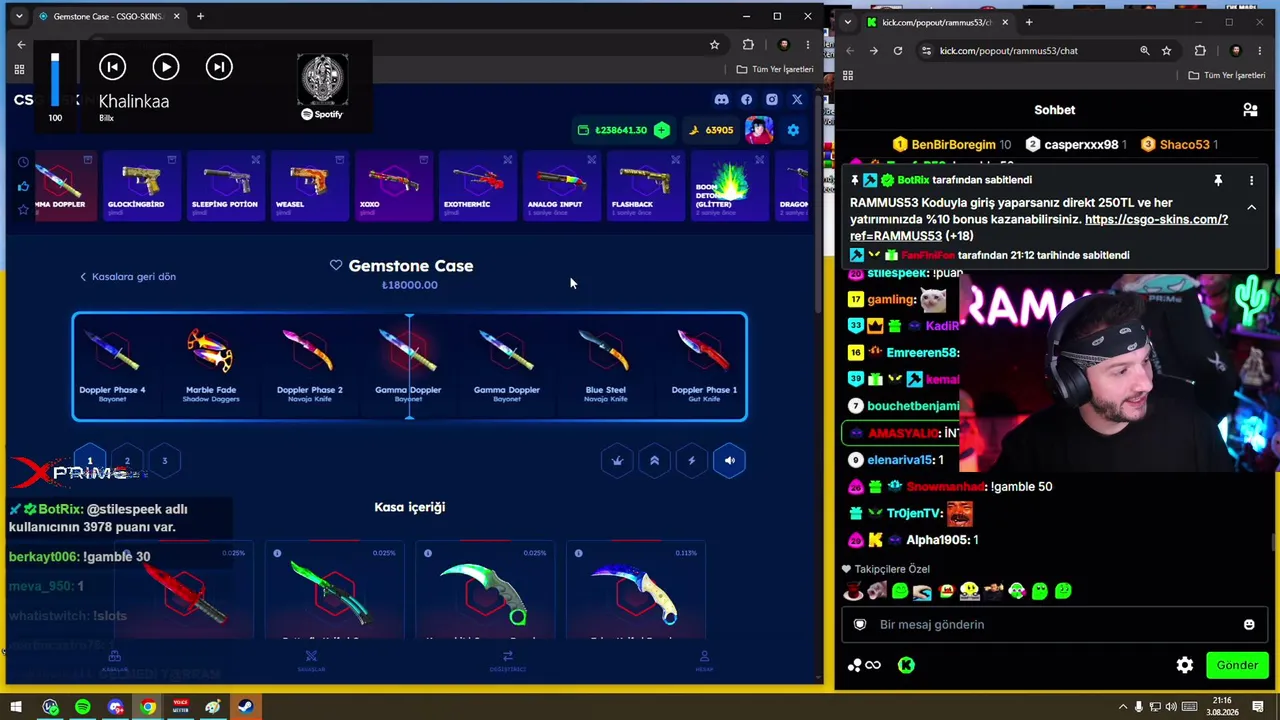Open the XOXO drop card
The width and height of the screenshot is (1280, 720).
[393, 187]
